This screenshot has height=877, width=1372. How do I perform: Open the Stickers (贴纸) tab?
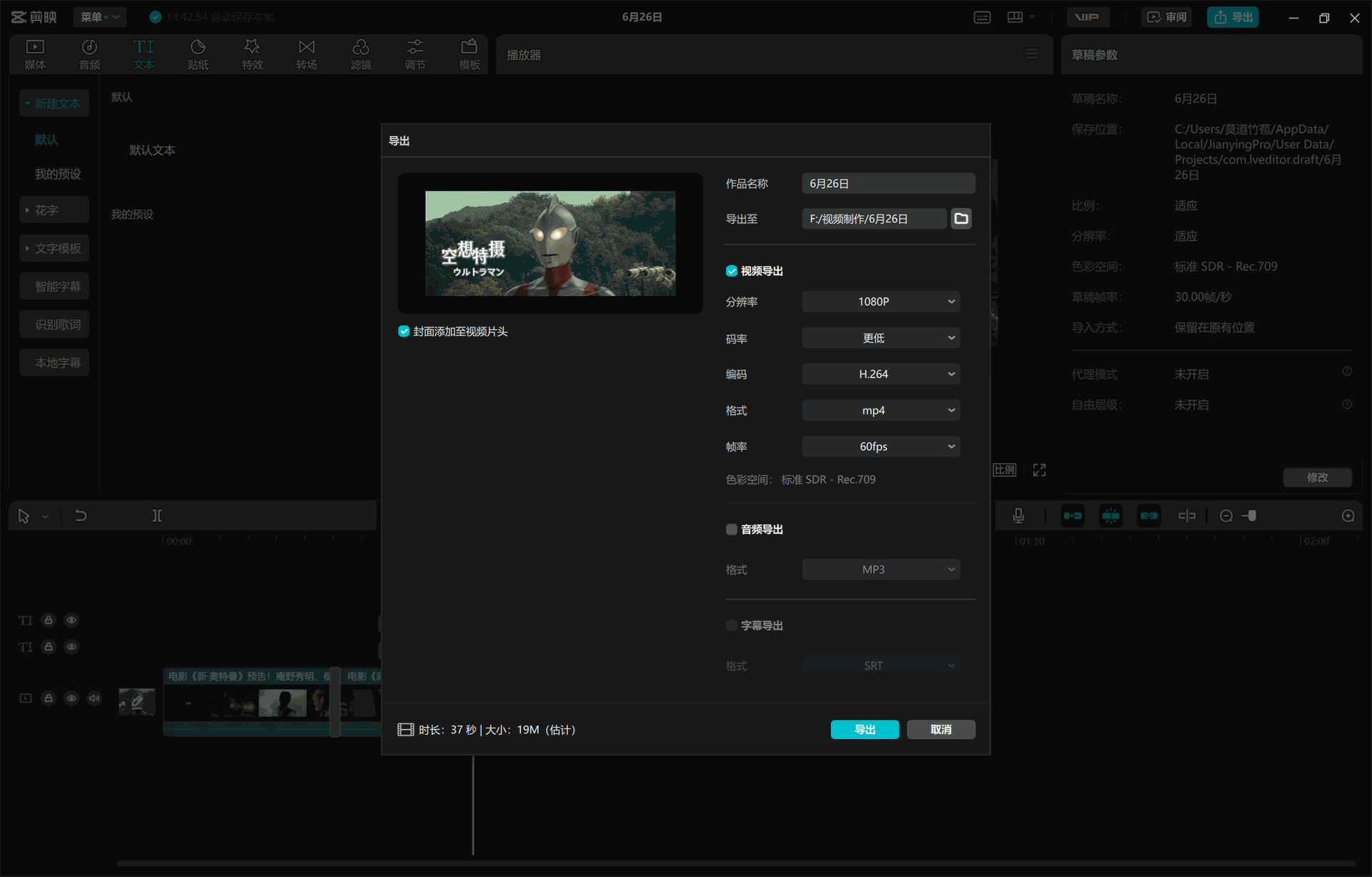click(x=198, y=54)
